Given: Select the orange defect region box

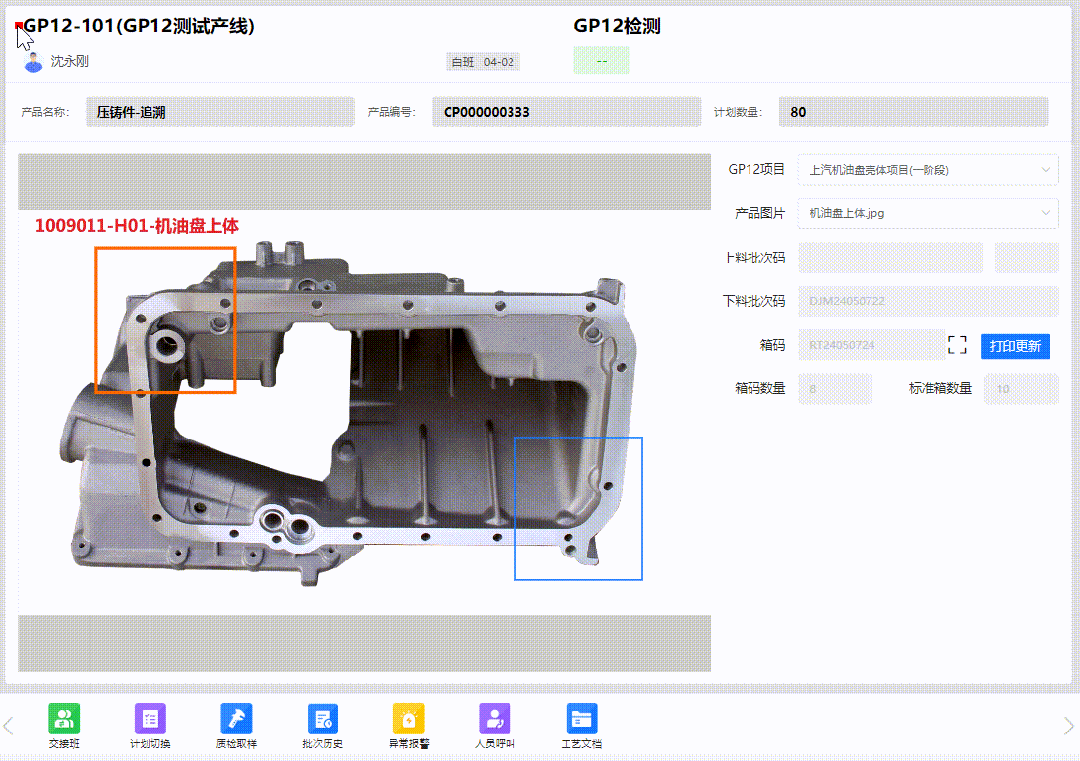Looking at the screenshot, I should tap(165, 320).
